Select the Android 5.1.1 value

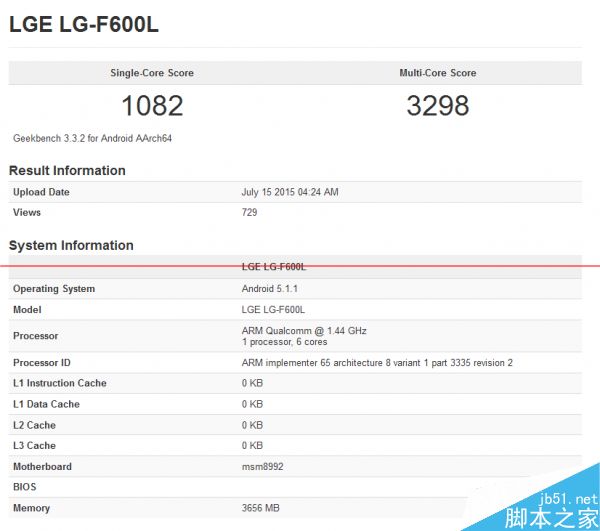tap(269, 289)
